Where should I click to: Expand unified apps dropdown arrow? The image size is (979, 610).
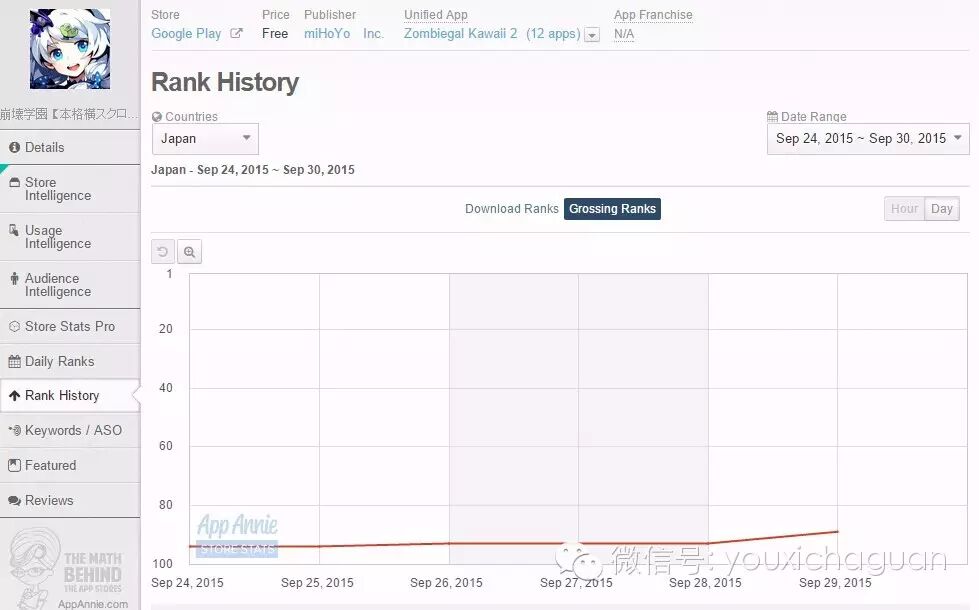click(592, 35)
